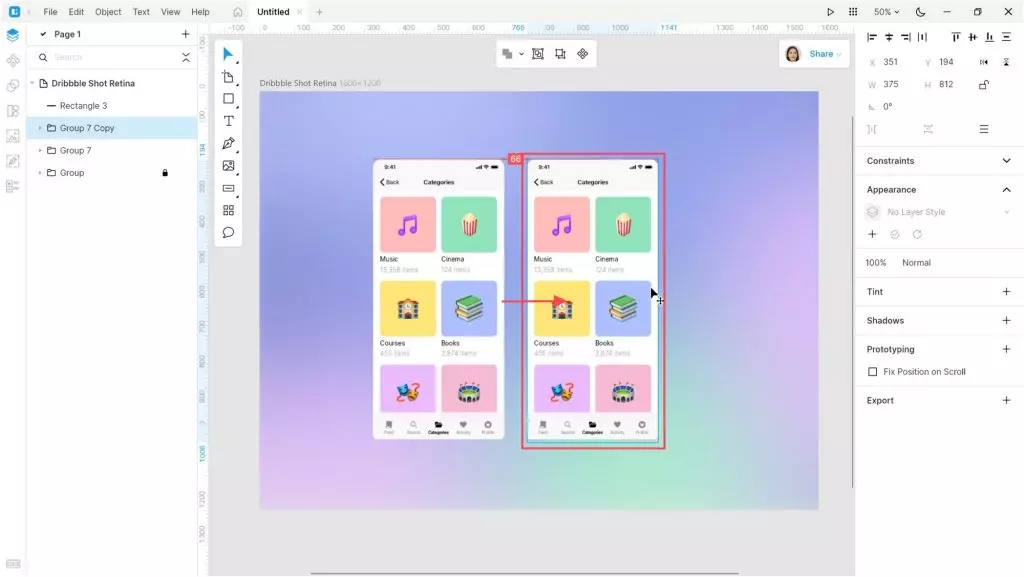Click the home icon in title bar
Image resolution: width=1024 pixels, height=577 pixels.
pos(238,12)
